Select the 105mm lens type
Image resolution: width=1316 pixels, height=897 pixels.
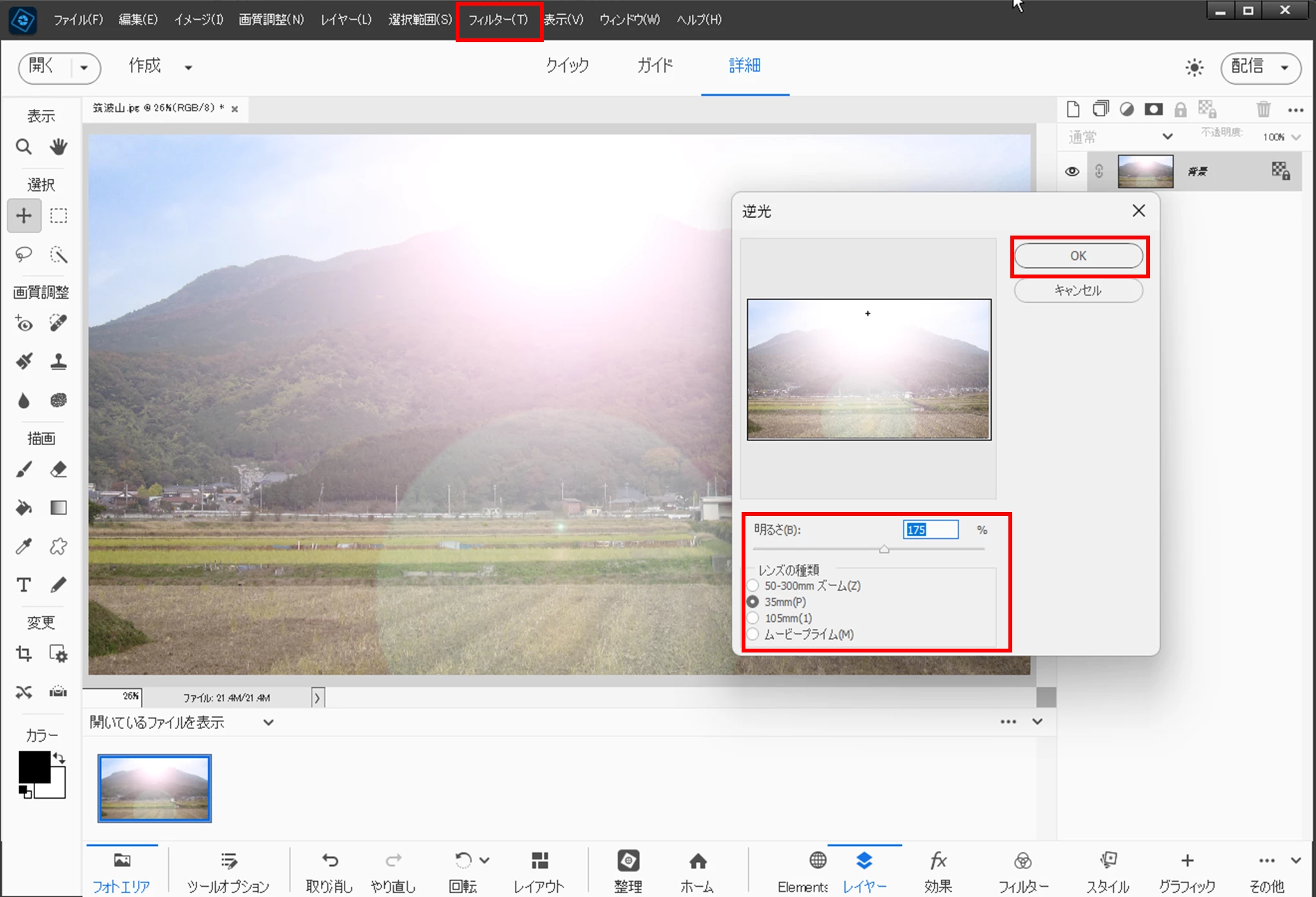[x=753, y=618]
